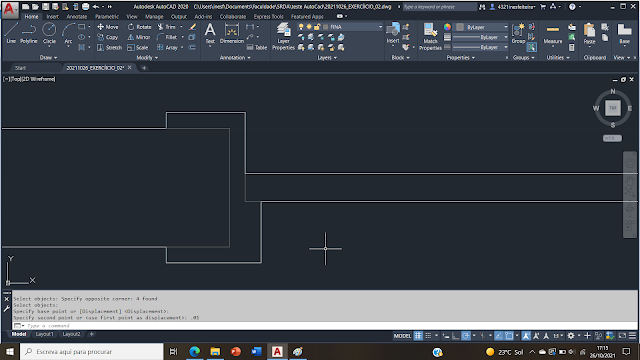Image resolution: width=640 pixels, height=360 pixels.
Task: Choose the Polyline tool
Action: [29, 33]
